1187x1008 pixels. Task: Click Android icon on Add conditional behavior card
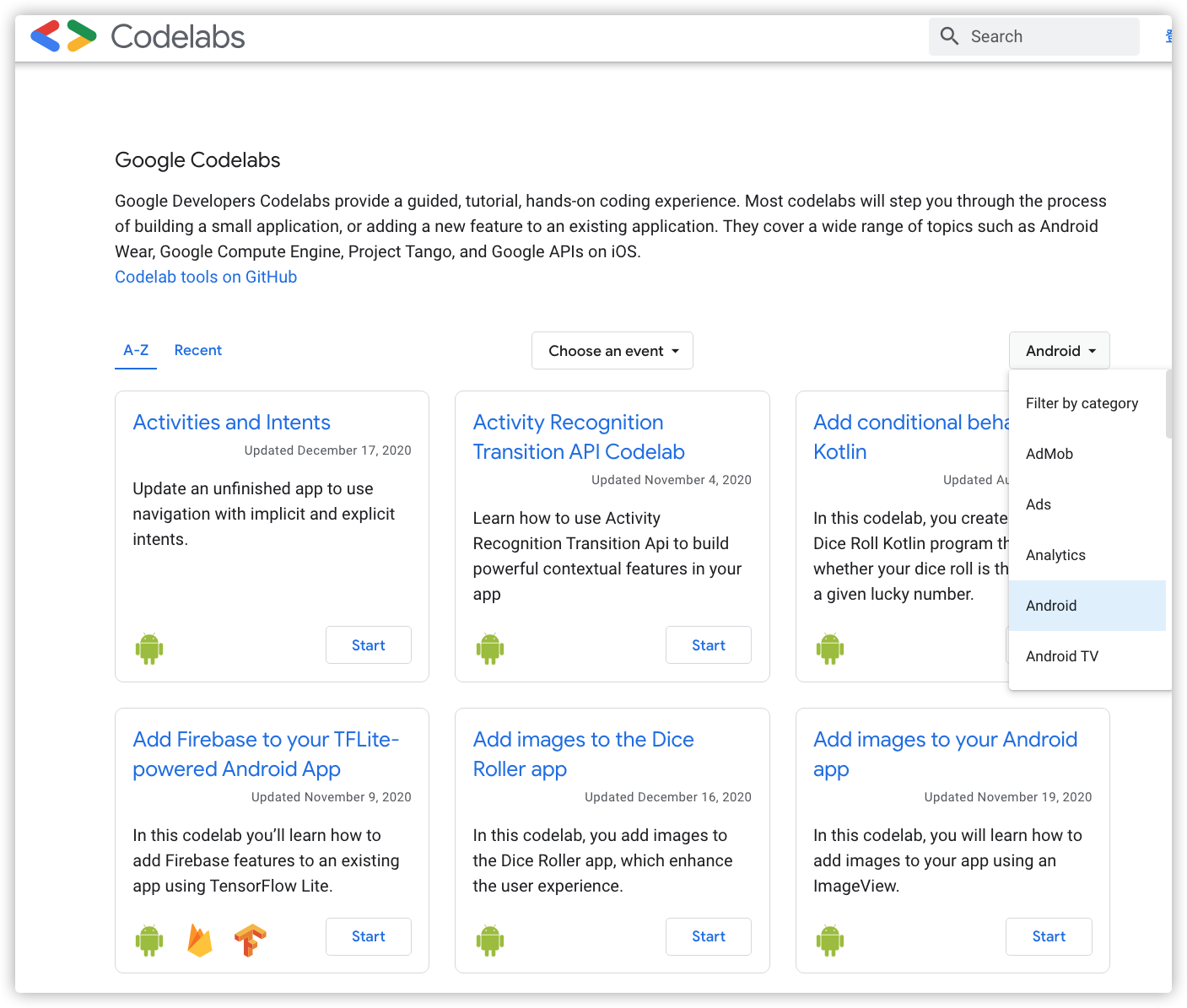click(x=829, y=648)
